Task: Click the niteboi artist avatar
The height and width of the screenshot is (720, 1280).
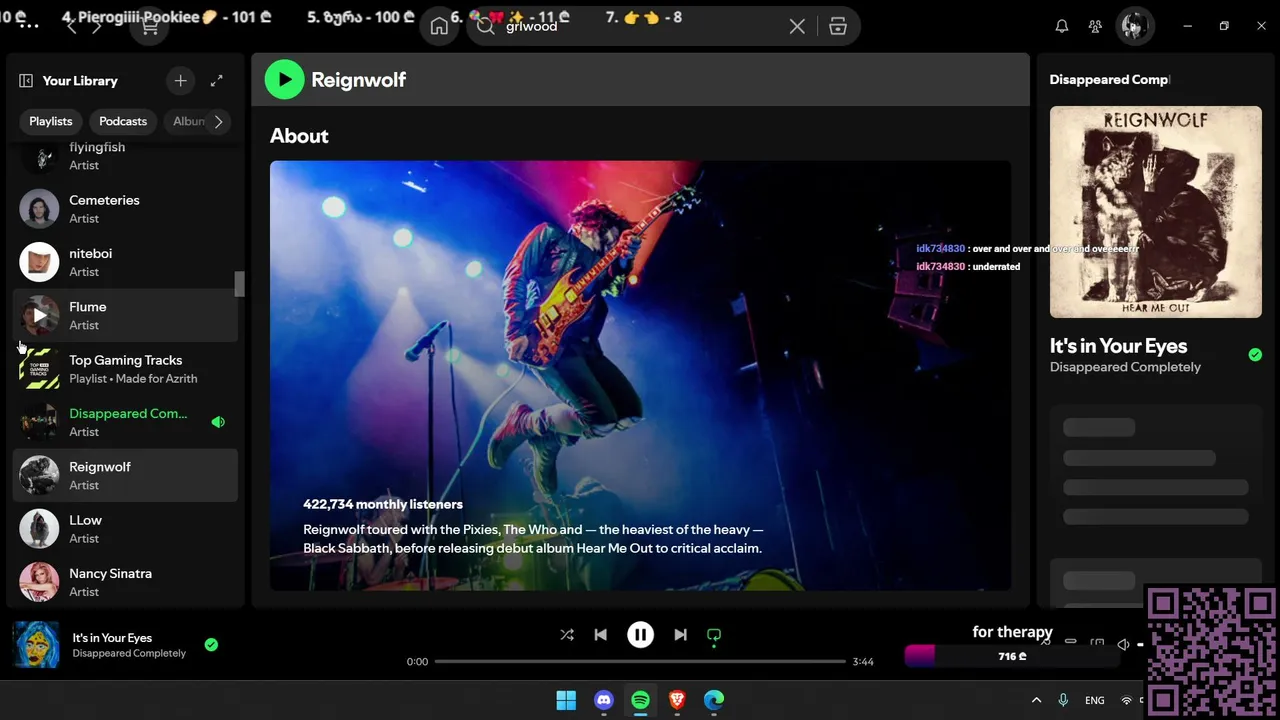Action: (39, 262)
